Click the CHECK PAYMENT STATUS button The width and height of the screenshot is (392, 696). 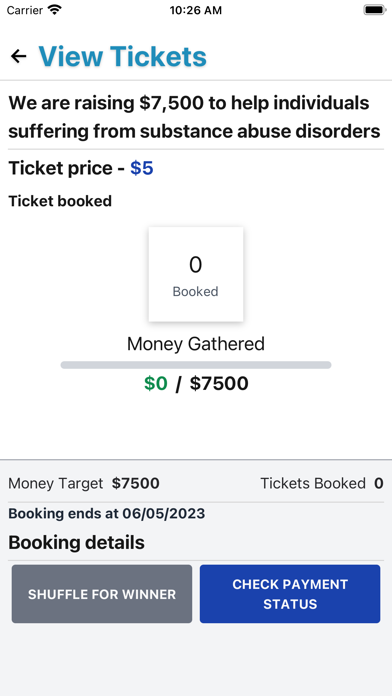(x=290, y=594)
